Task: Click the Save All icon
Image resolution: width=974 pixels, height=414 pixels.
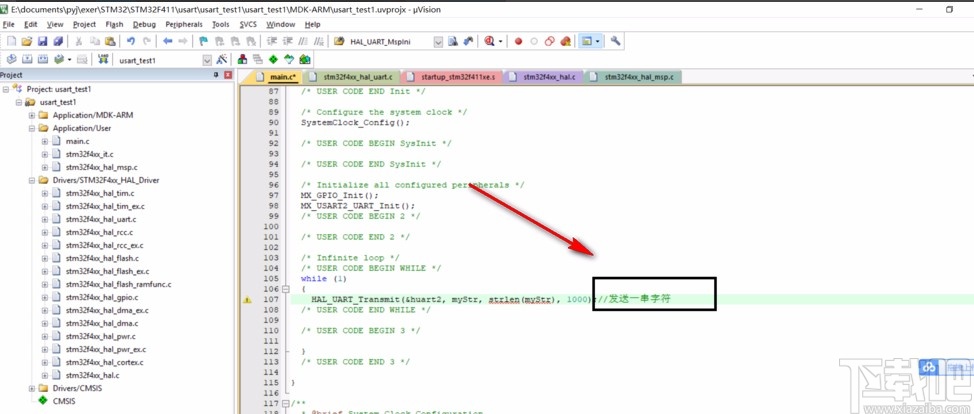Action: tap(58, 41)
